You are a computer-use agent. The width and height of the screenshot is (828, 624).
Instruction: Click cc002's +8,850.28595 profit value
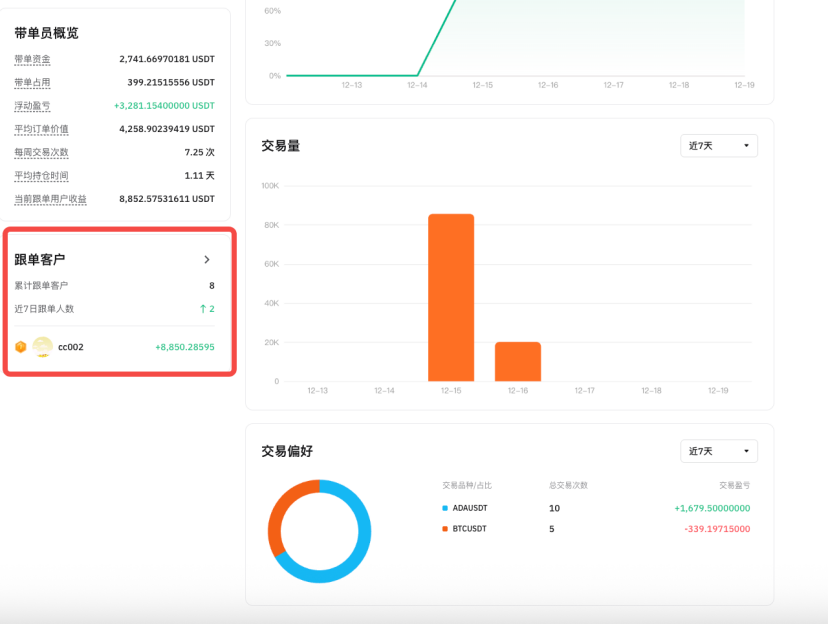pyautogui.click(x=184, y=347)
